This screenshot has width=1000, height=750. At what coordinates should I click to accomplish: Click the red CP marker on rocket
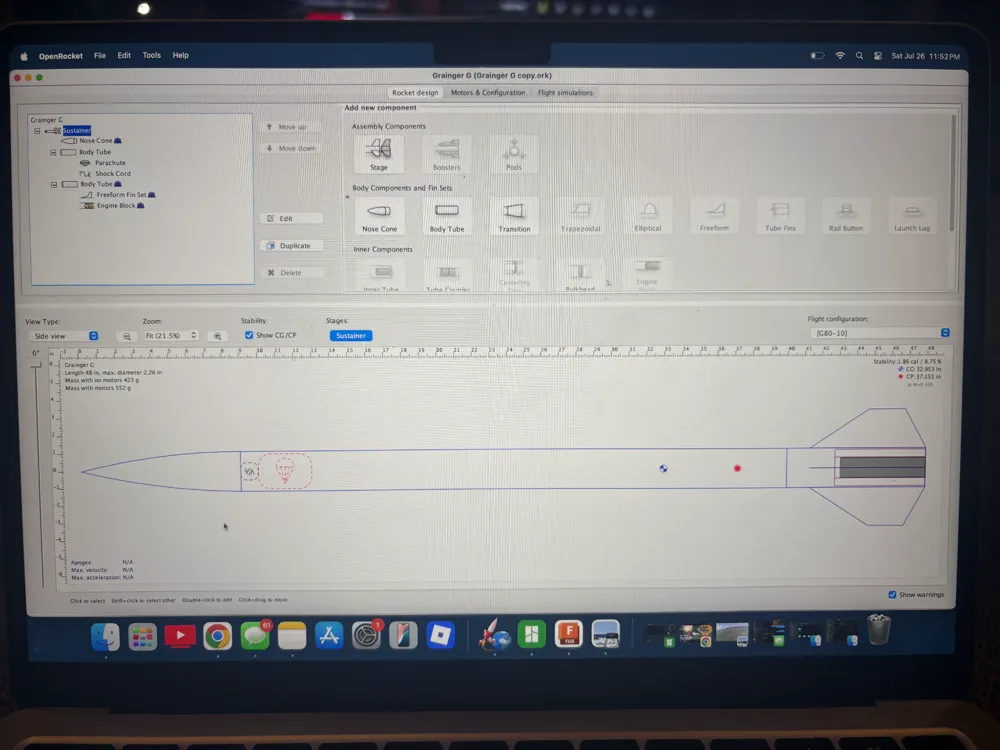pyautogui.click(x=737, y=469)
